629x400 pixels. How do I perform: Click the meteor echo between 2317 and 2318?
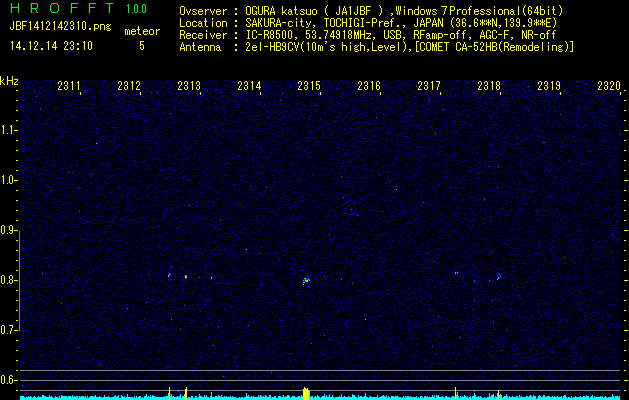(x=456, y=273)
